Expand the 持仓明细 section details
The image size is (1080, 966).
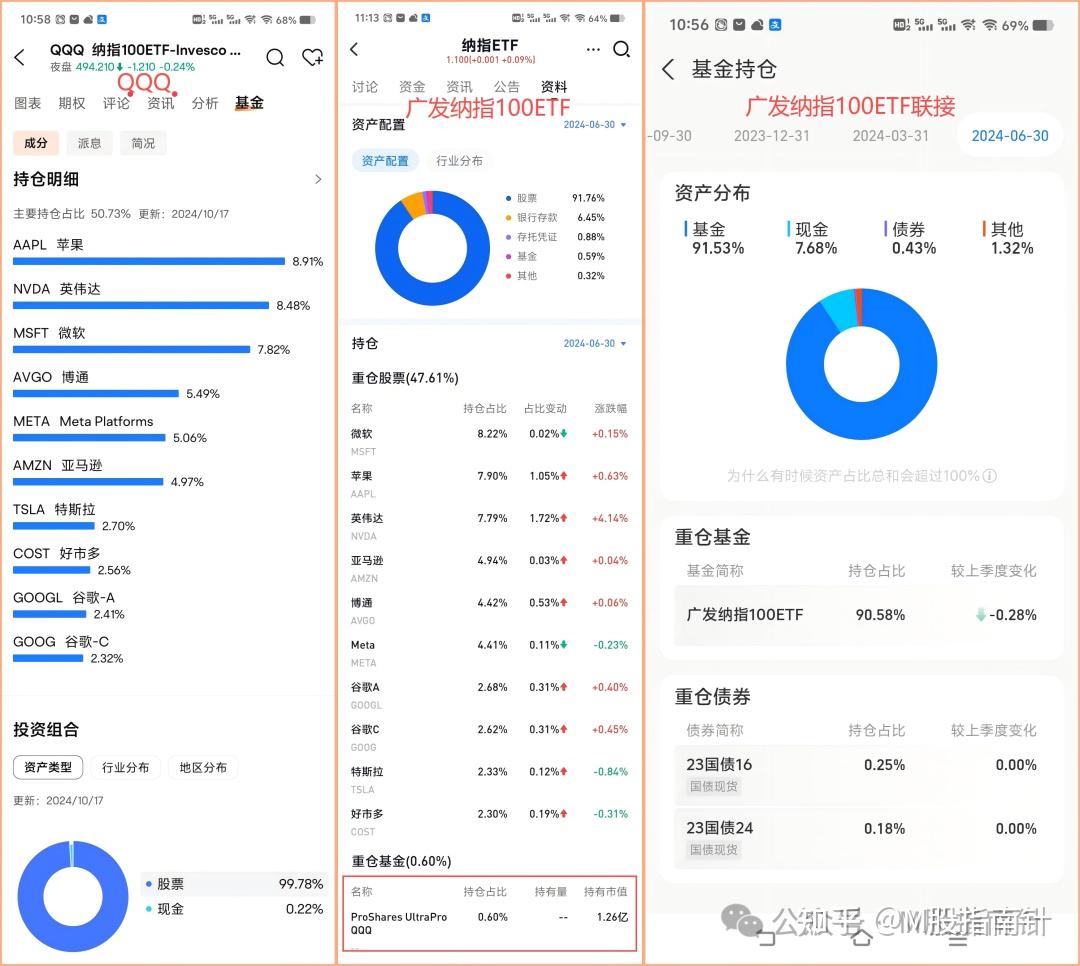click(x=318, y=179)
